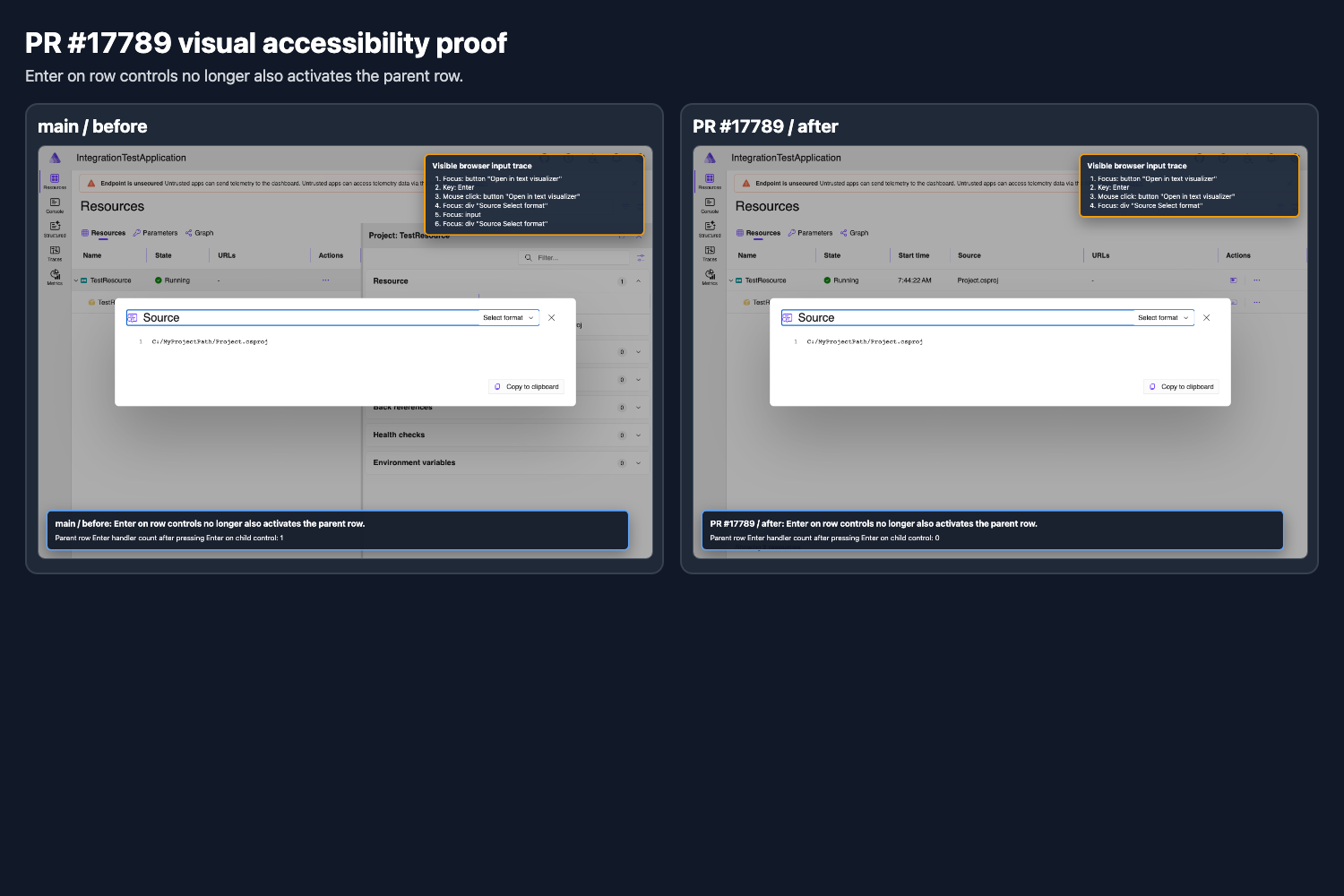Select Graph tab in after panel
1344x896 pixels.
click(x=854, y=233)
